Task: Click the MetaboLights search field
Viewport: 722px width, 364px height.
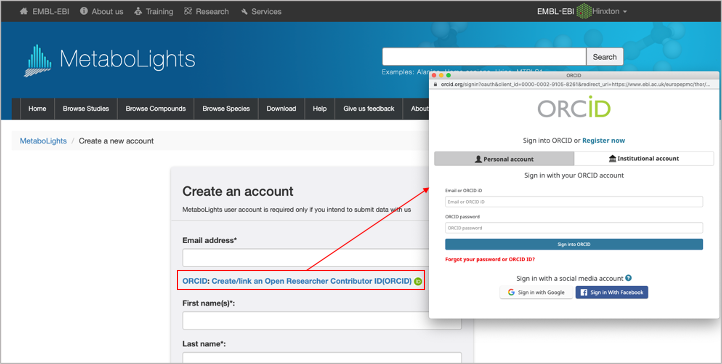Action: 484,57
